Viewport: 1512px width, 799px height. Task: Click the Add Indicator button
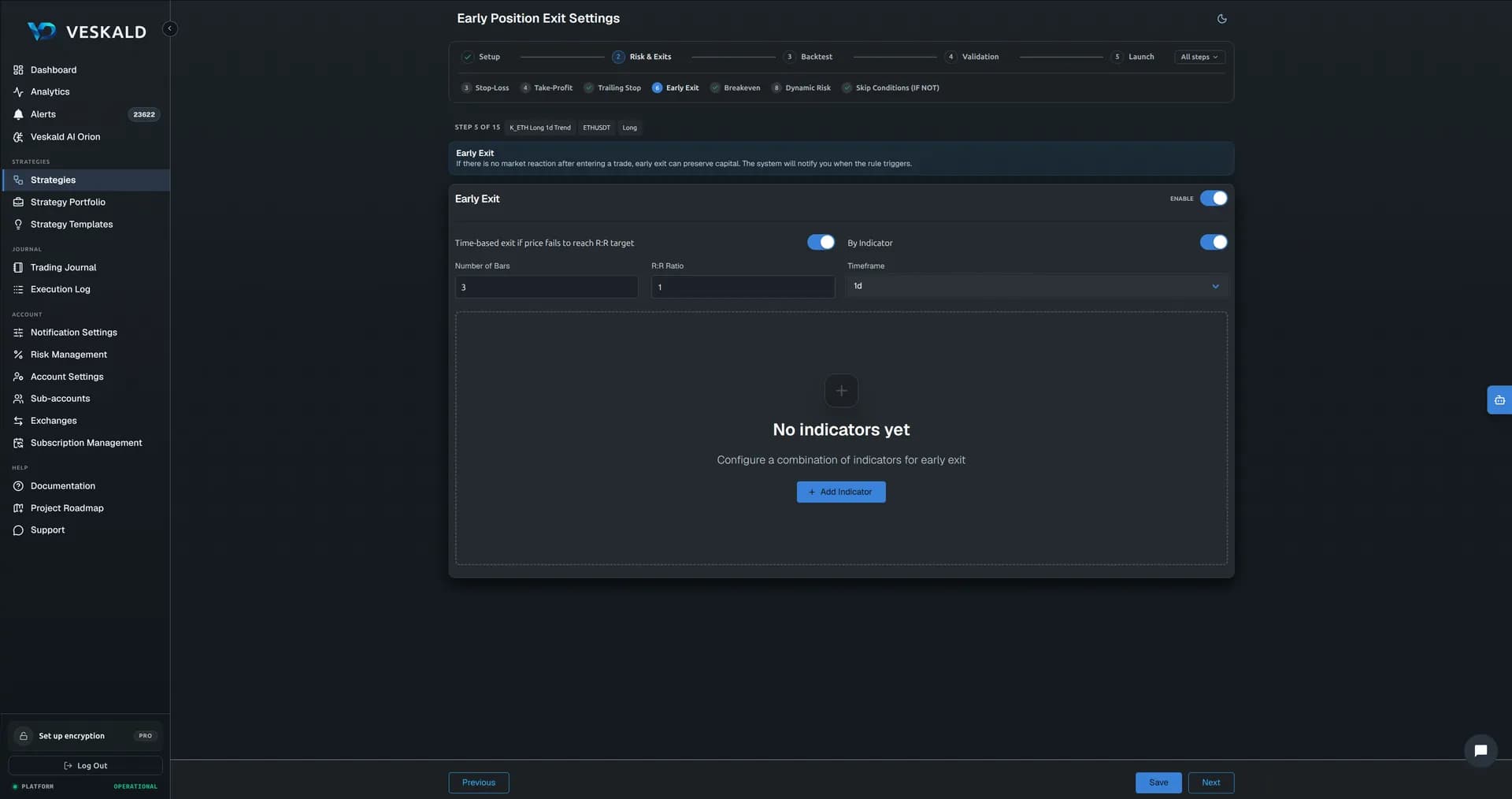point(841,492)
